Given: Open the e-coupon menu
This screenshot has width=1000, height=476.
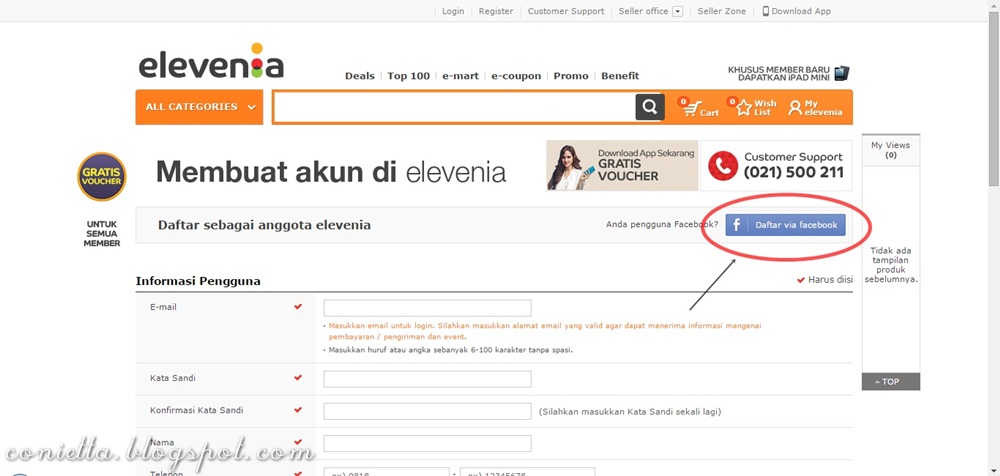Looking at the screenshot, I should [x=516, y=76].
